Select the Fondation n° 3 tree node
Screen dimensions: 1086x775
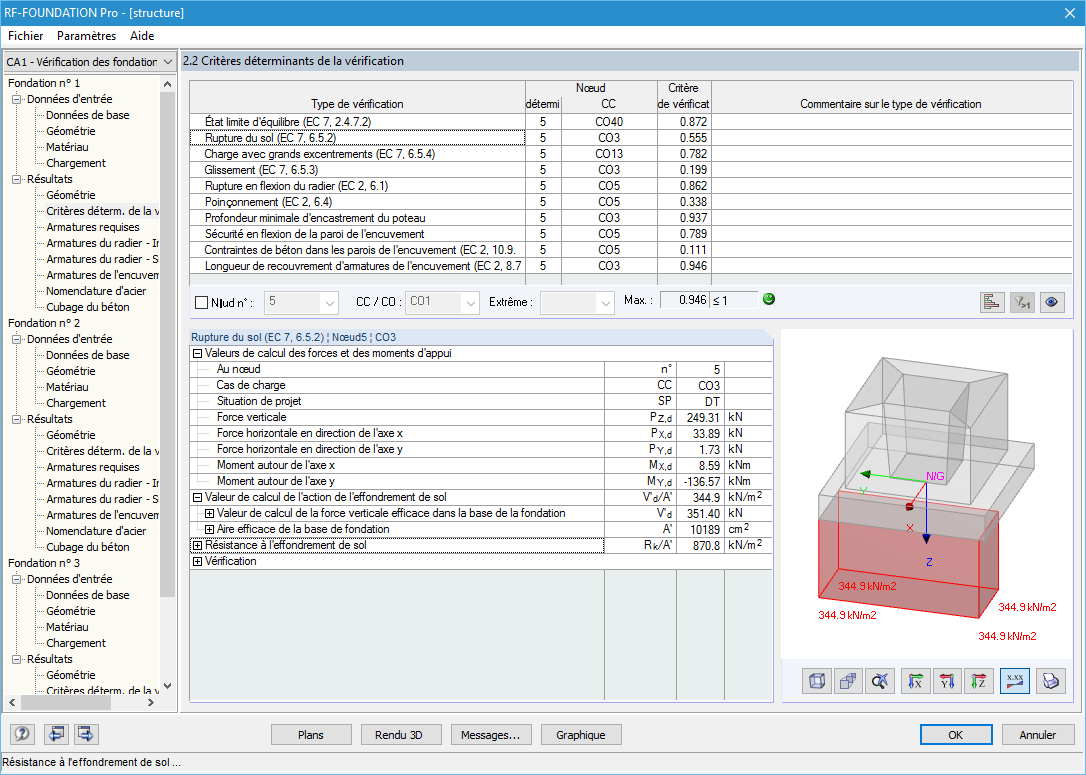click(44, 563)
